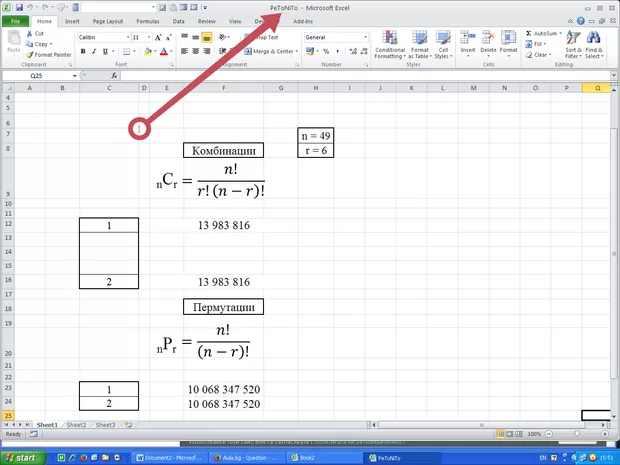Open the File tab
This screenshot has height=465, width=620.
(15, 21)
